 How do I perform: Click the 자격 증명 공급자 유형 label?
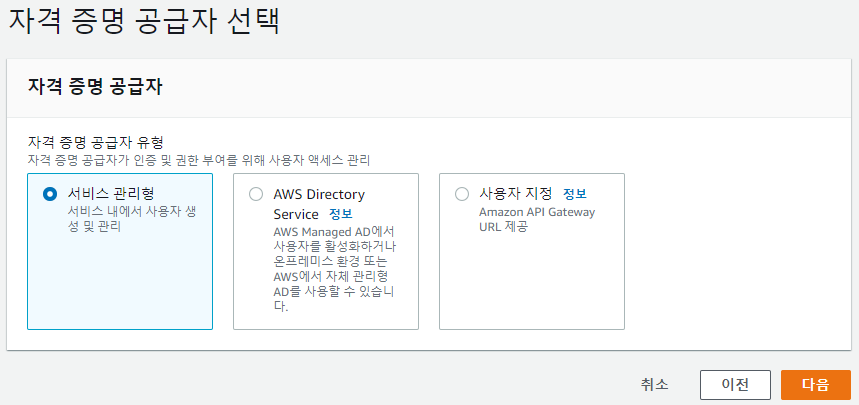point(95,143)
